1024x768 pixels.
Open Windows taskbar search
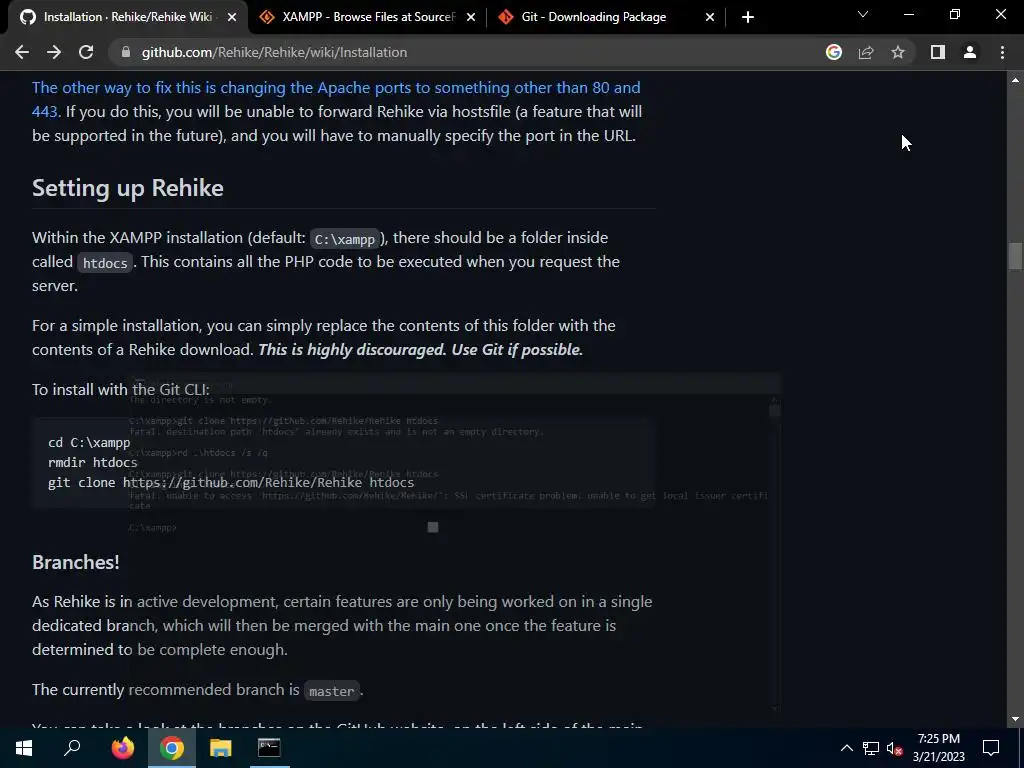click(72, 748)
